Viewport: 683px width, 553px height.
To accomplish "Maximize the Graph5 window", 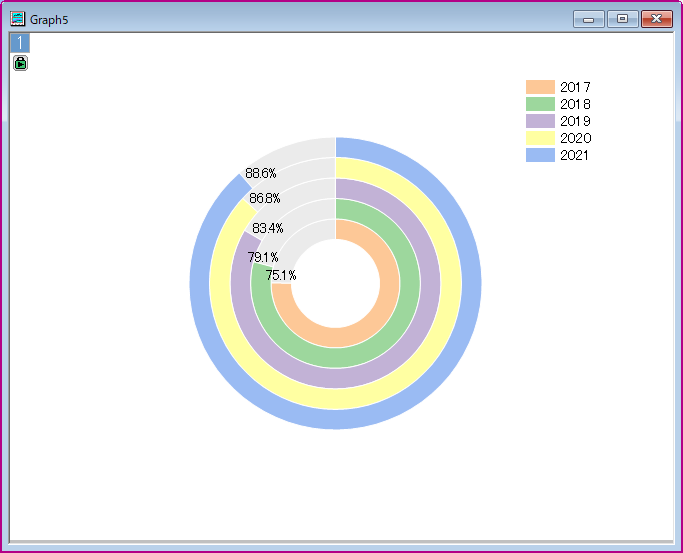I will [x=622, y=19].
